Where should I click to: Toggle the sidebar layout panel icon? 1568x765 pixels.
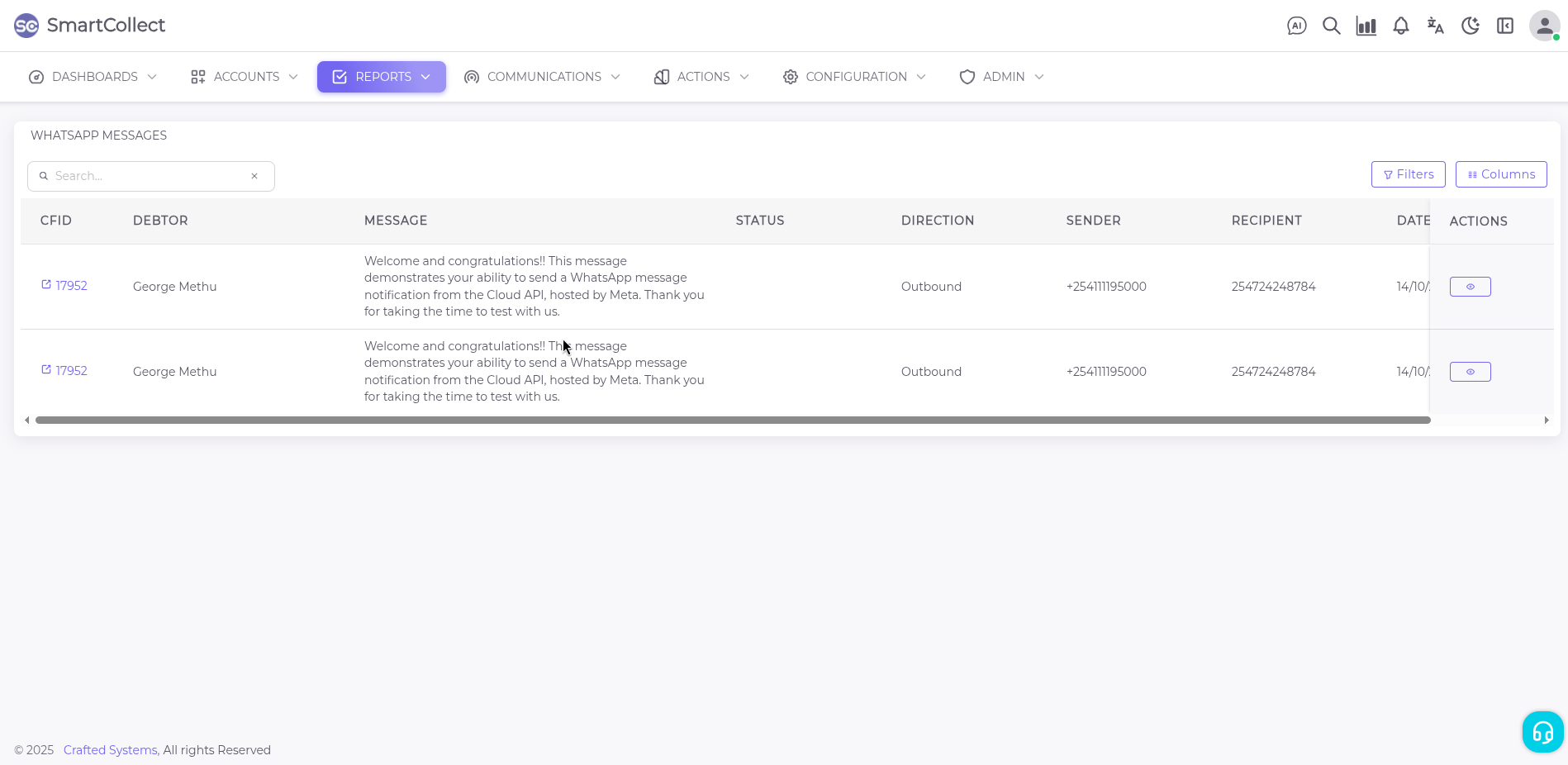[1504, 26]
